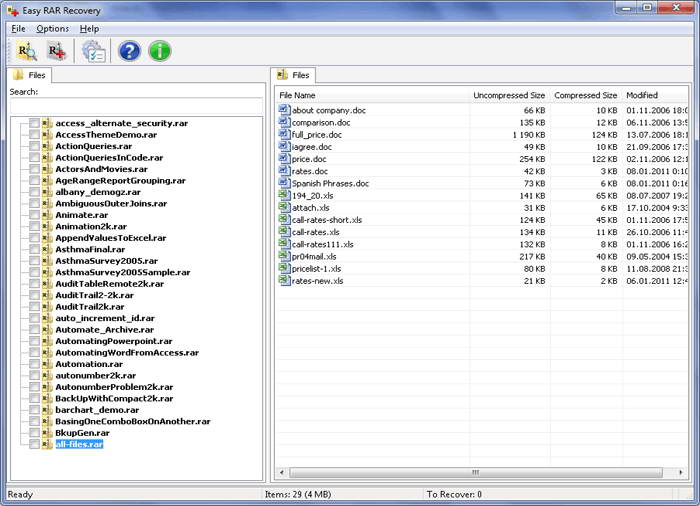The image size is (700, 506).
Task: Select AsthmaSurvey2005Sample.rar in the tree
Action: click(123, 272)
